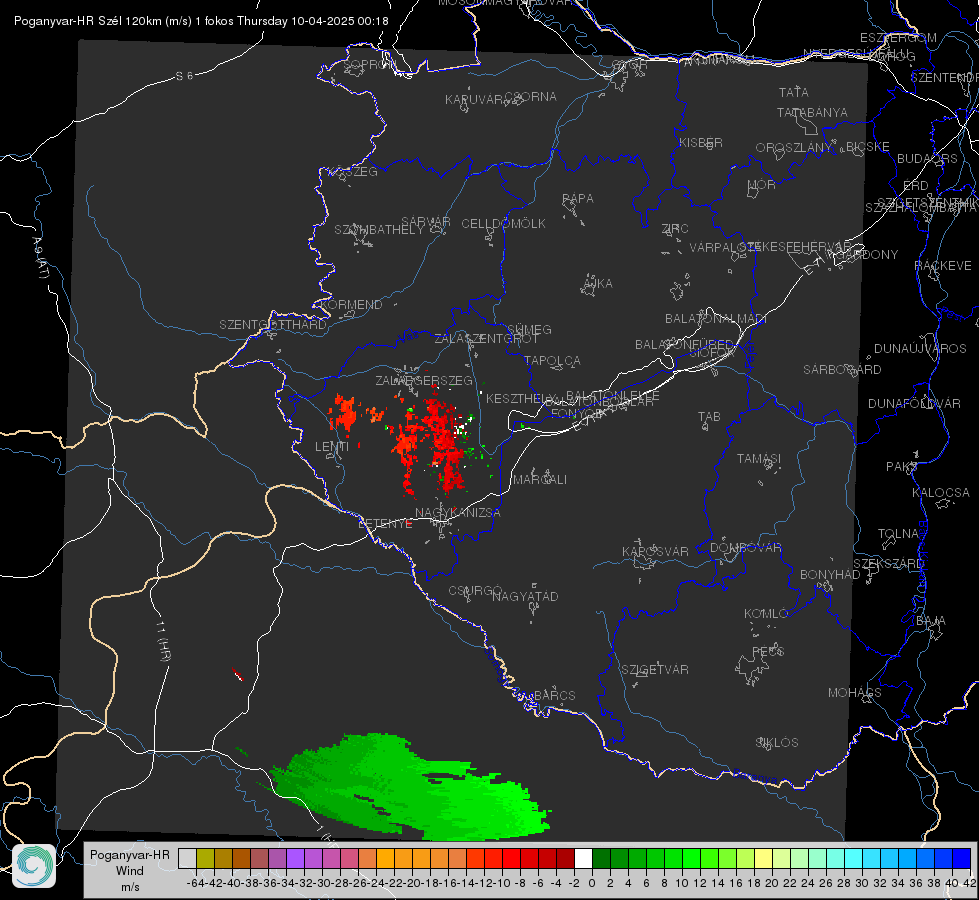Click the LETENYE city label
The image size is (979, 900).
pos(385,524)
